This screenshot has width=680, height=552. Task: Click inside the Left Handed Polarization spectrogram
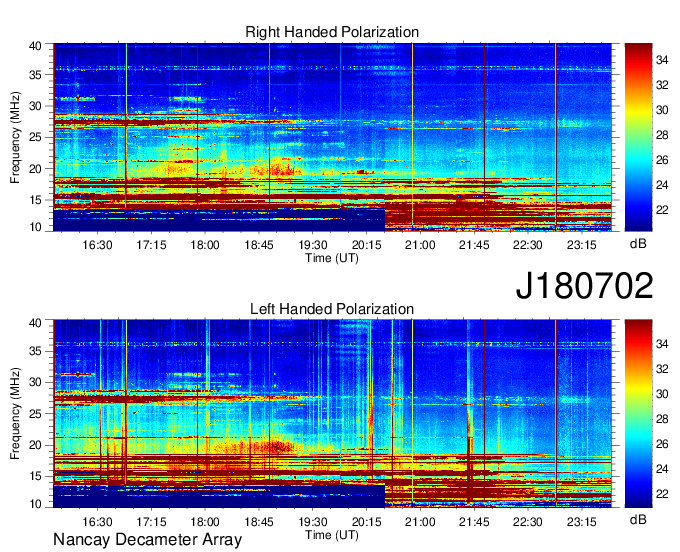tap(332, 414)
